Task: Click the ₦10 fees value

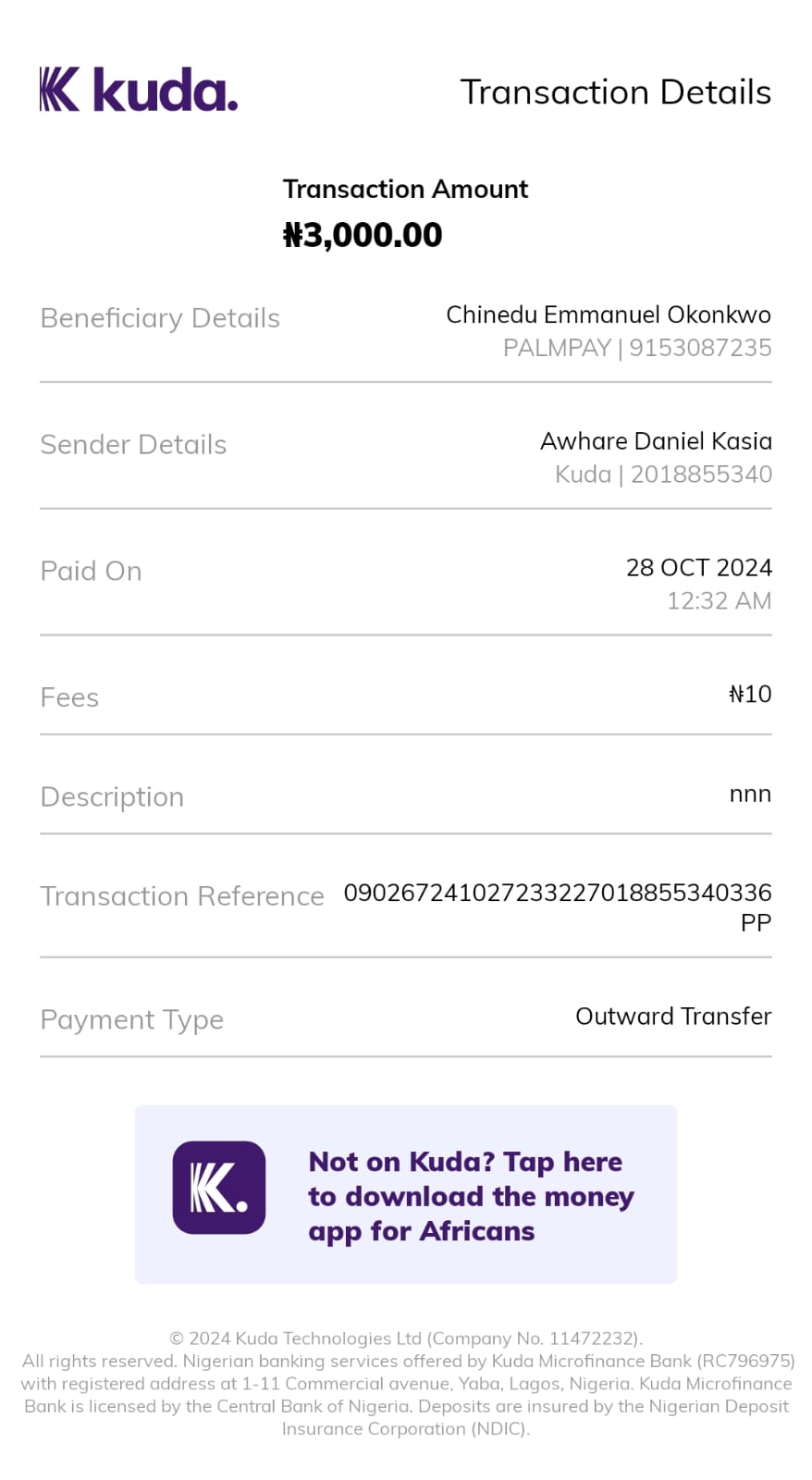Action: pyautogui.click(x=749, y=695)
